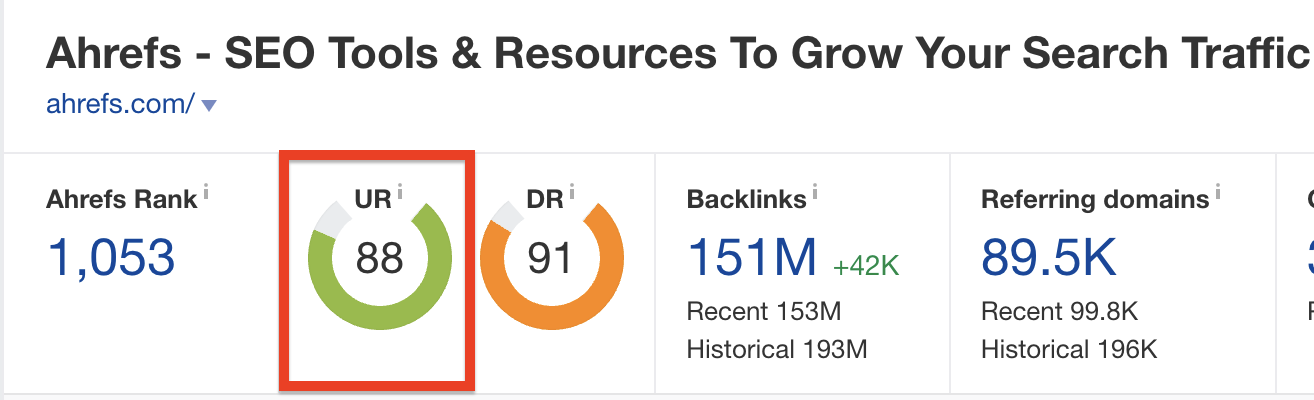Select the orange DR 91 gauge
The image size is (1314, 400).
point(551,259)
